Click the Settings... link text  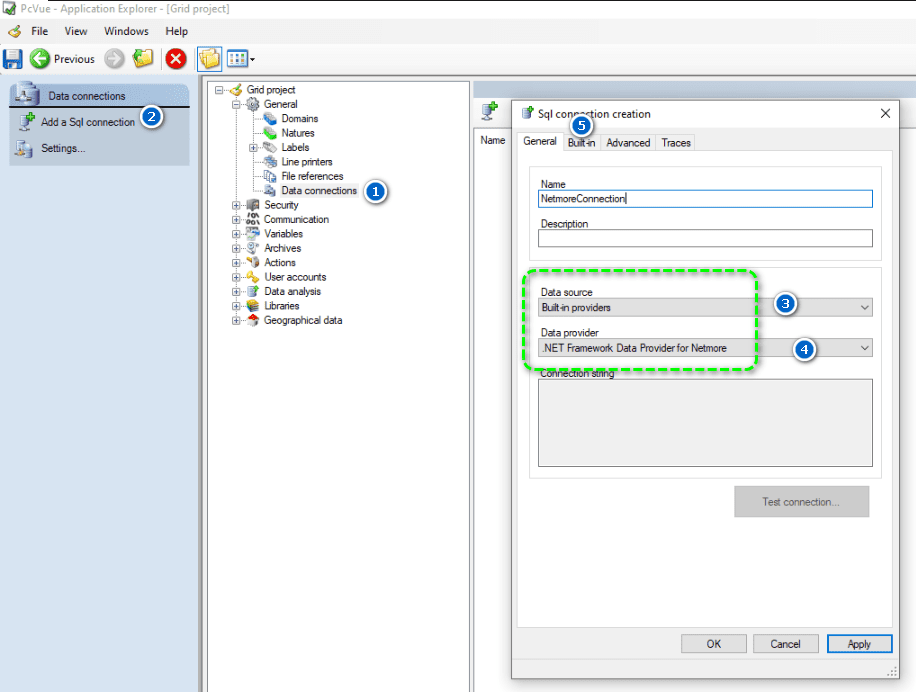(x=63, y=148)
